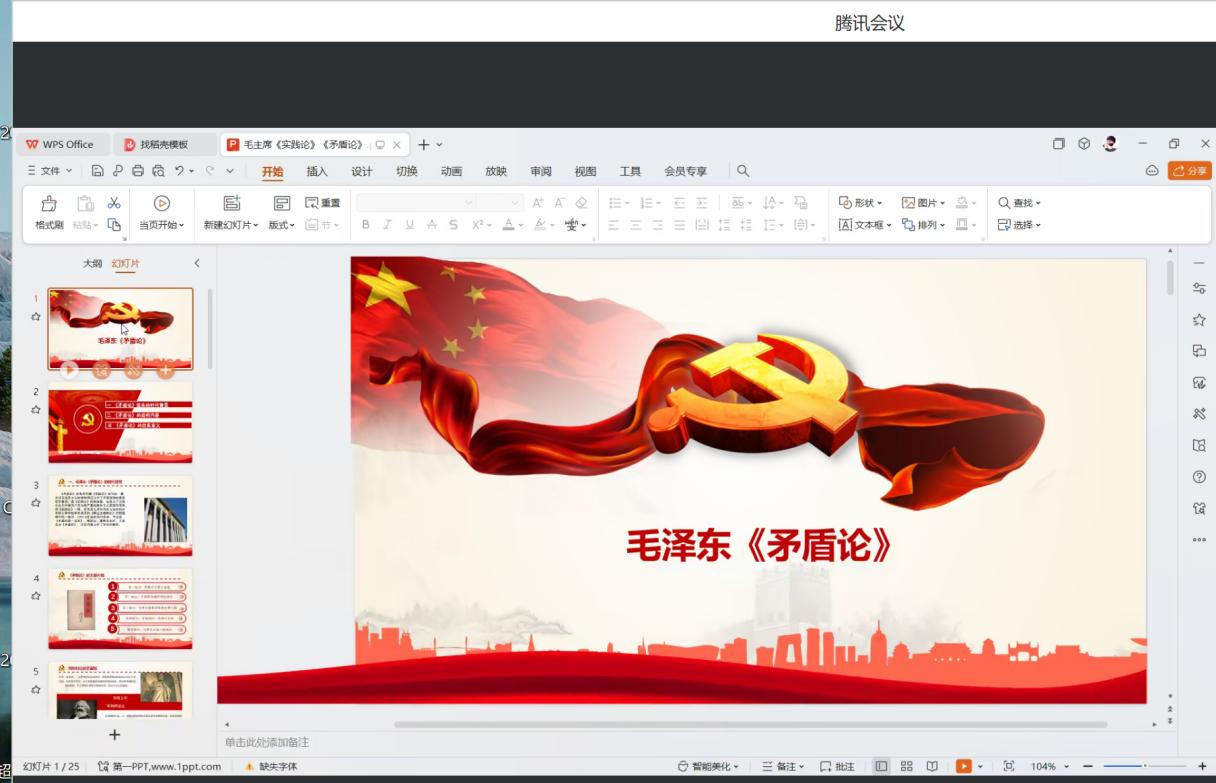Screen dimensions: 1216x783
Task: Click the 格式刷 format painter icon
Action: coord(48,204)
